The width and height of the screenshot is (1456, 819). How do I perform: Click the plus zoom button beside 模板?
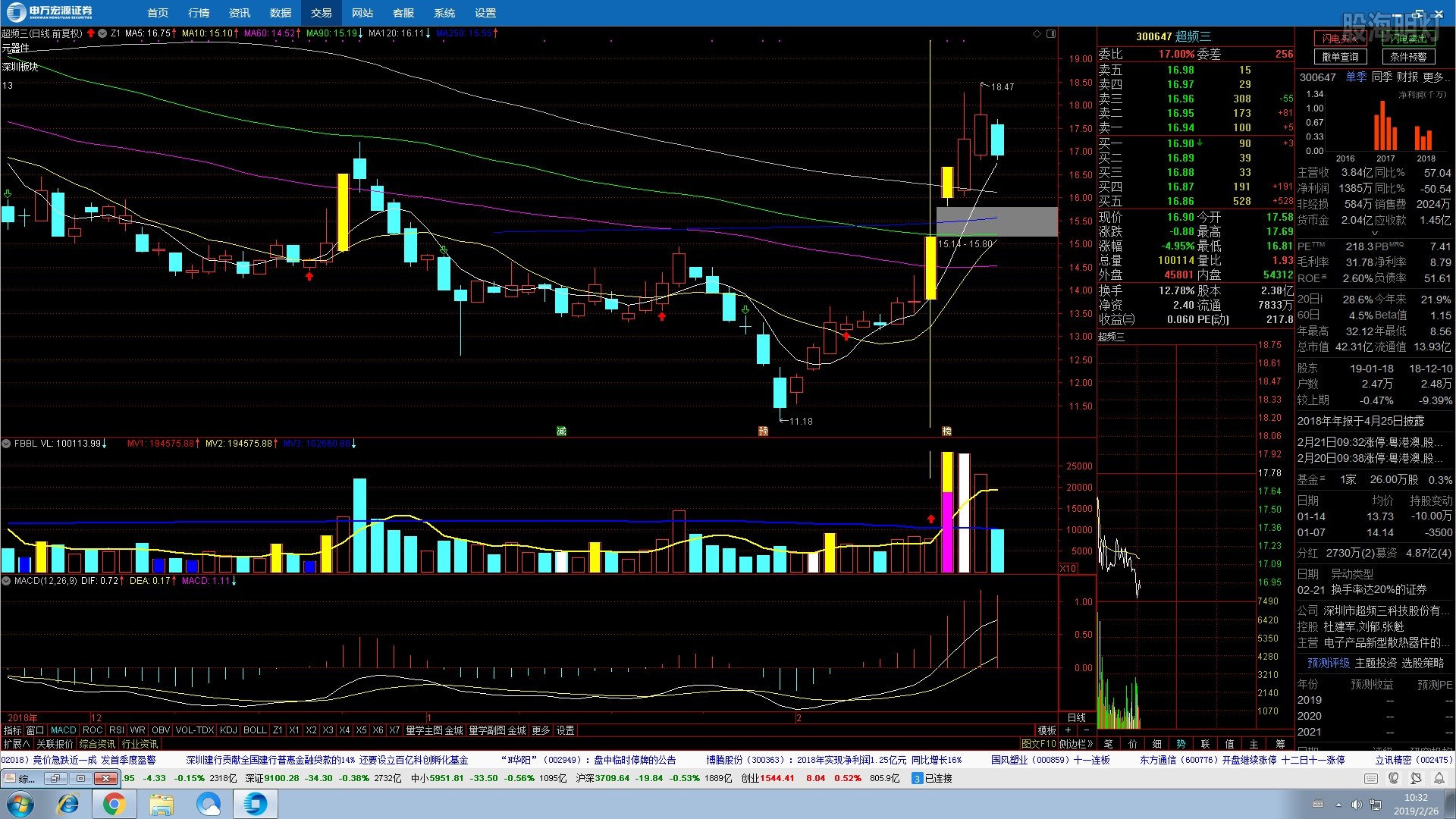coord(1068,730)
